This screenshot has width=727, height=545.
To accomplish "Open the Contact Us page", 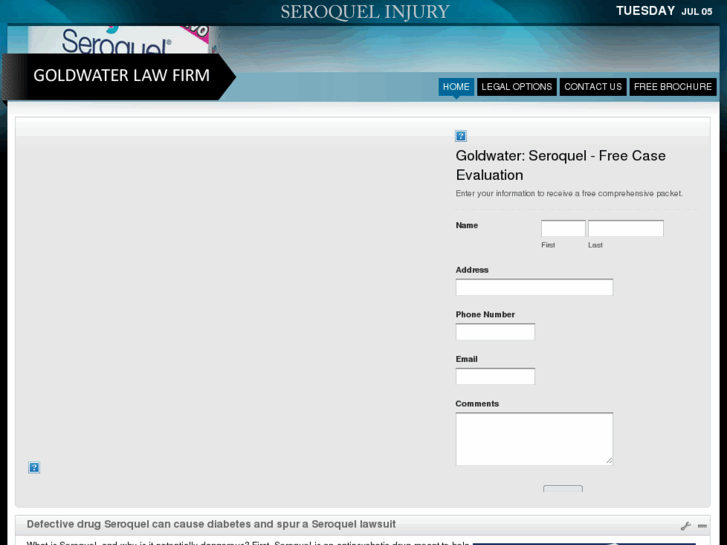I will (x=593, y=87).
